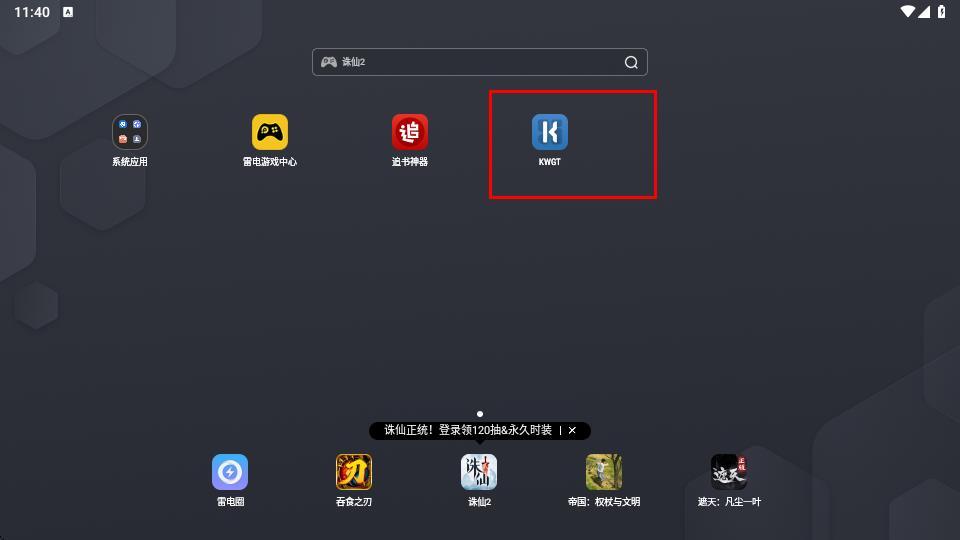Click the home page indicator dot
Viewport: 960px width, 540px height.
480,413
